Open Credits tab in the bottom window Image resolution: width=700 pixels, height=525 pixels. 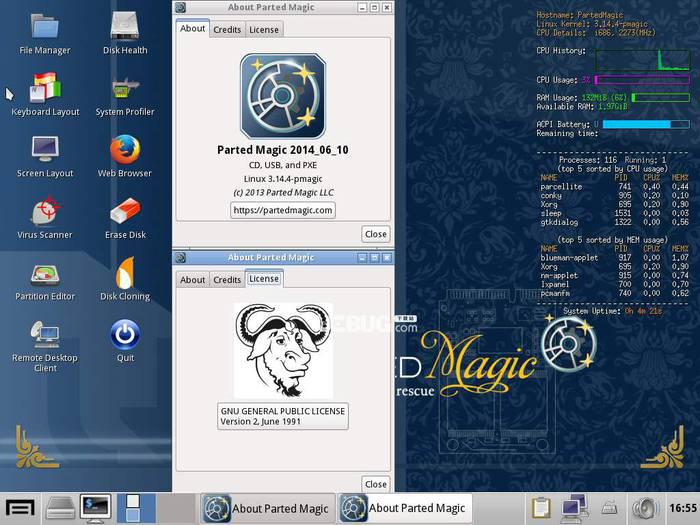click(227, 280)
